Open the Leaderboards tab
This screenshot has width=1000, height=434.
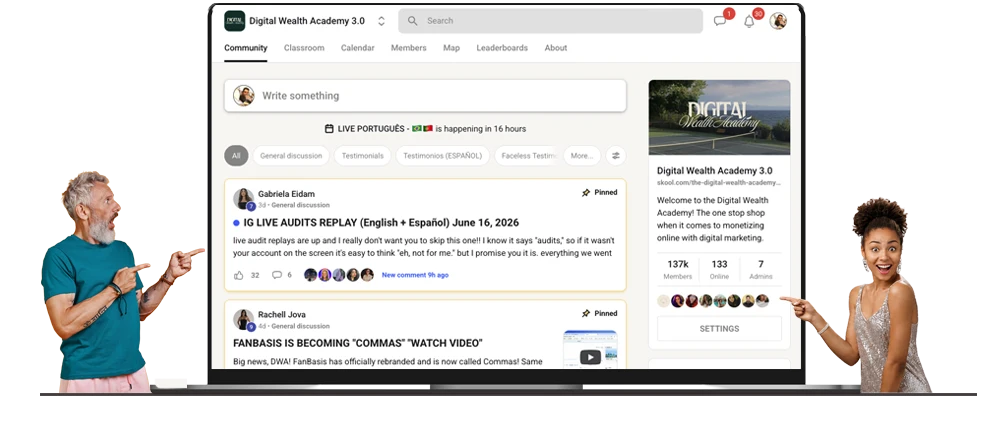pyautogui.click(x=502, y=48)
